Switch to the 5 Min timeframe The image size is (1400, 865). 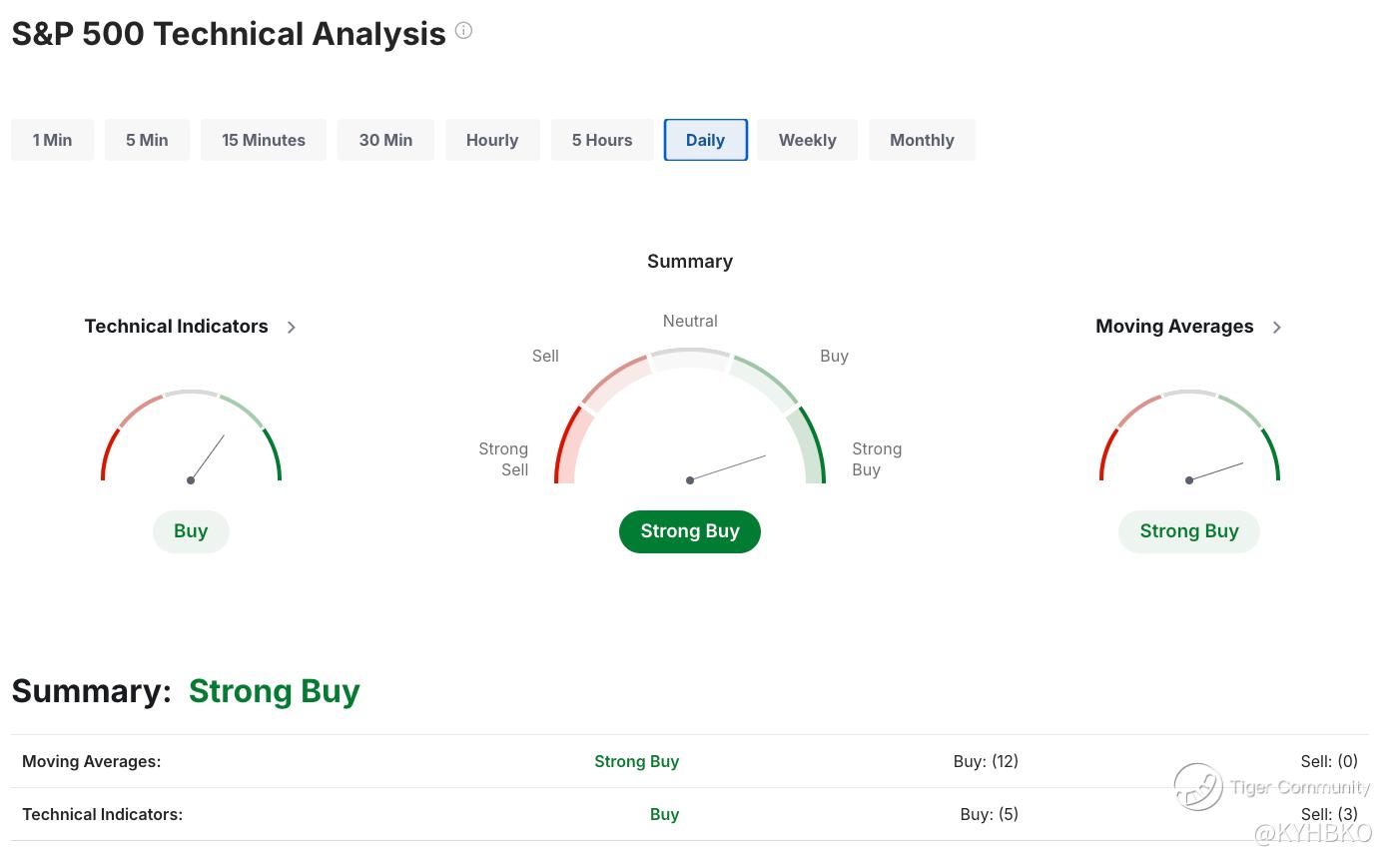pos(147,140)
